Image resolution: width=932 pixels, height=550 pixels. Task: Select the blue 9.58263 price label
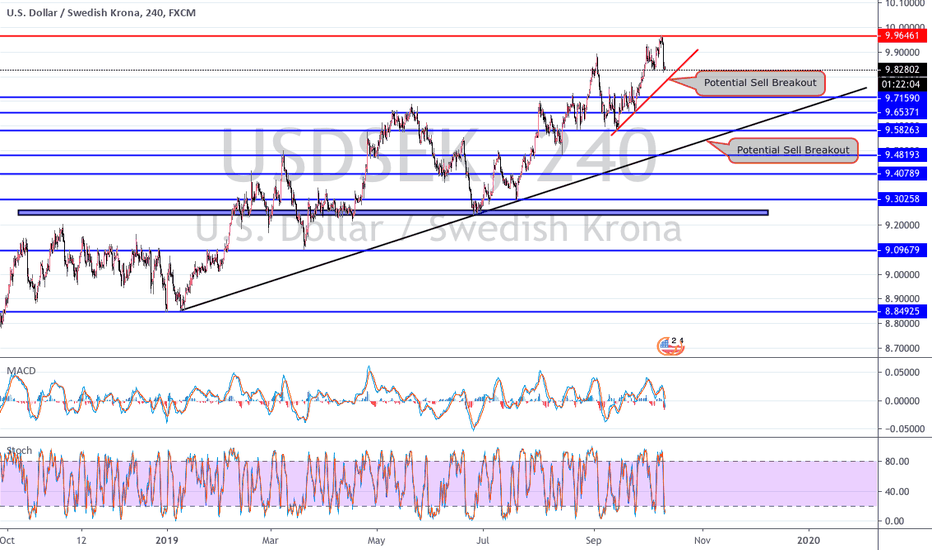902,130
